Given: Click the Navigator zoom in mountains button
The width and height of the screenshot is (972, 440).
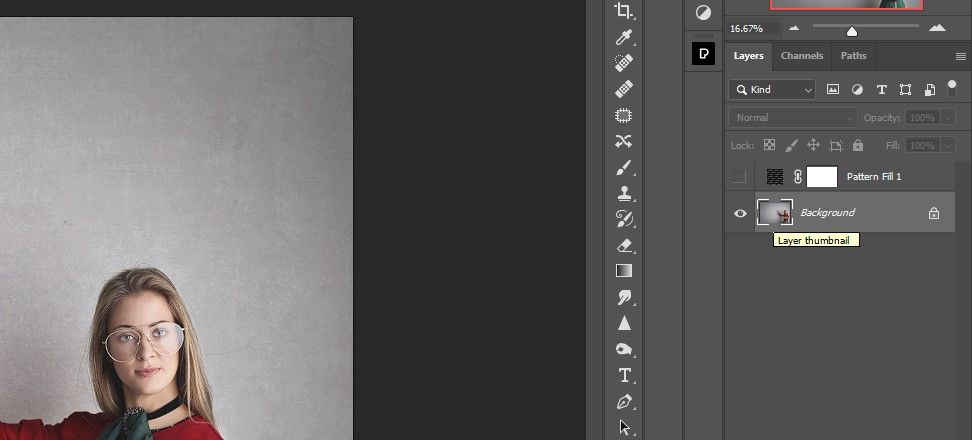Looking at the screenshot, I should (x=937, y=27).
